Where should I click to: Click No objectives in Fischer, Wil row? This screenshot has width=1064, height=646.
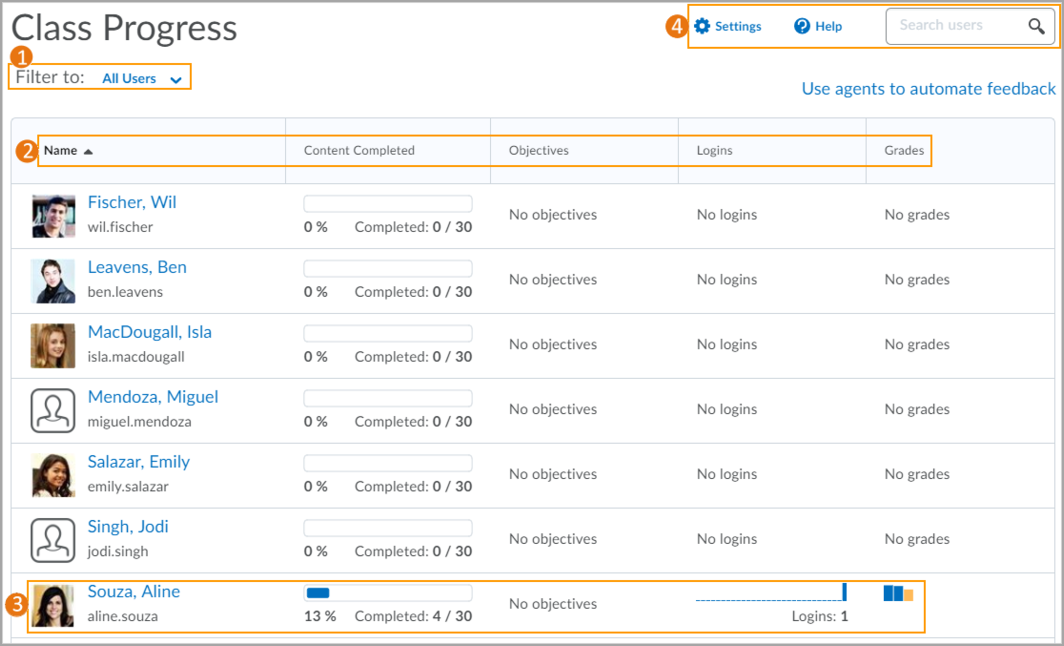click(x=553, y=215)
